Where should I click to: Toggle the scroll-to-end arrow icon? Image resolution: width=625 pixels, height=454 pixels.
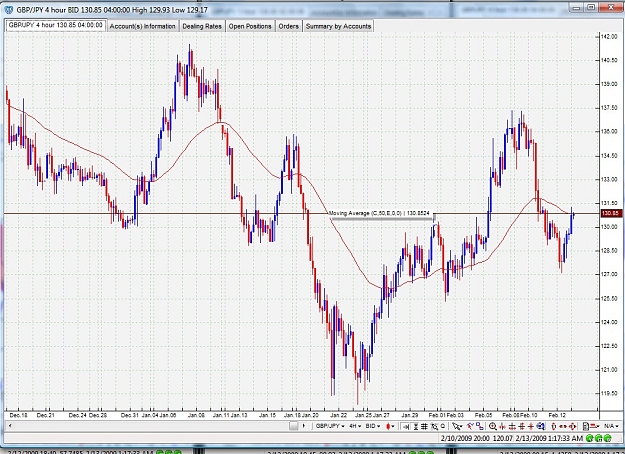point(406,426)
